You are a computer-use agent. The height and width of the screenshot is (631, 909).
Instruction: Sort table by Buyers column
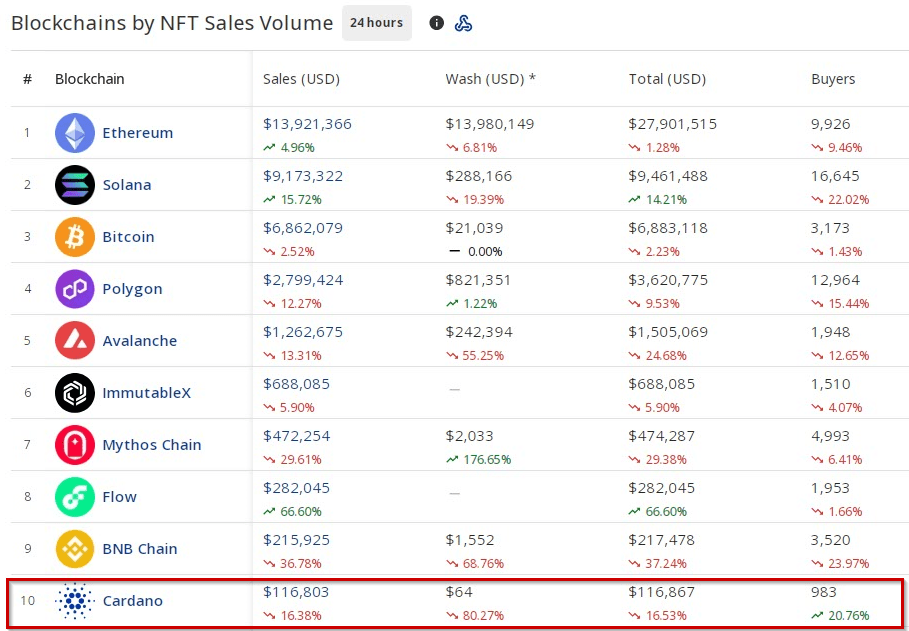click(x=833, y=79)
